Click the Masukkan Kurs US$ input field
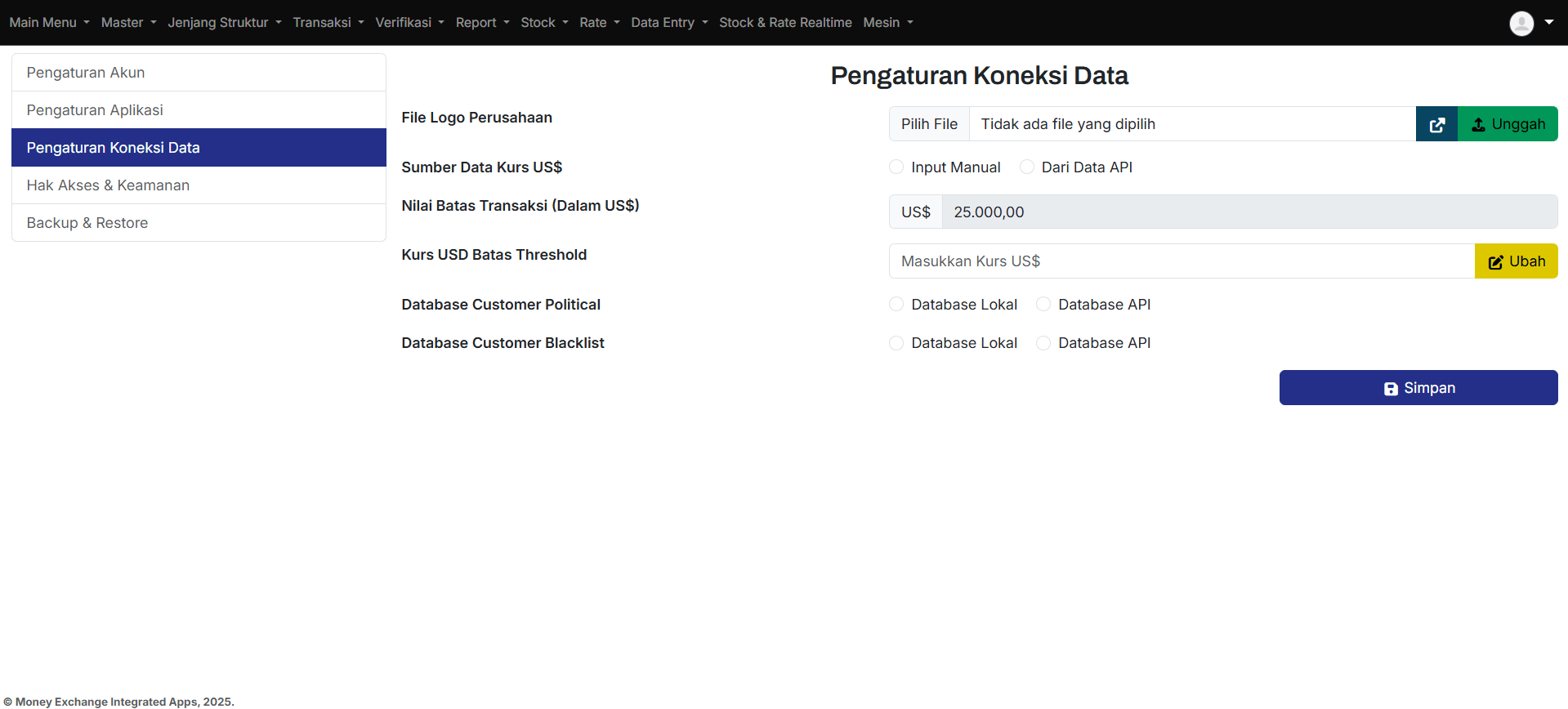The image size is (1568, 709). click(1181, 261)
